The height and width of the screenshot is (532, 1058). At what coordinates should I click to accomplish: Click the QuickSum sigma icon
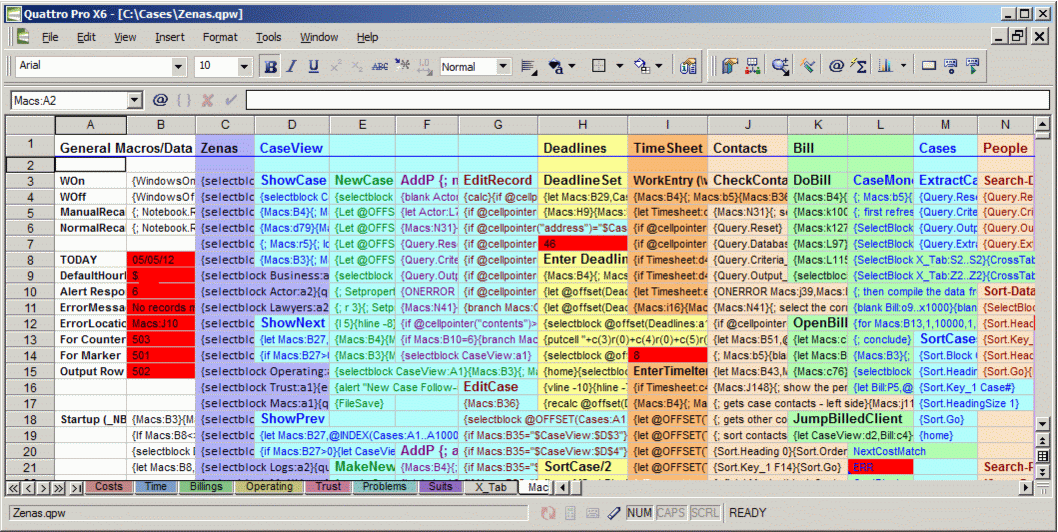(x=859, y=67)
